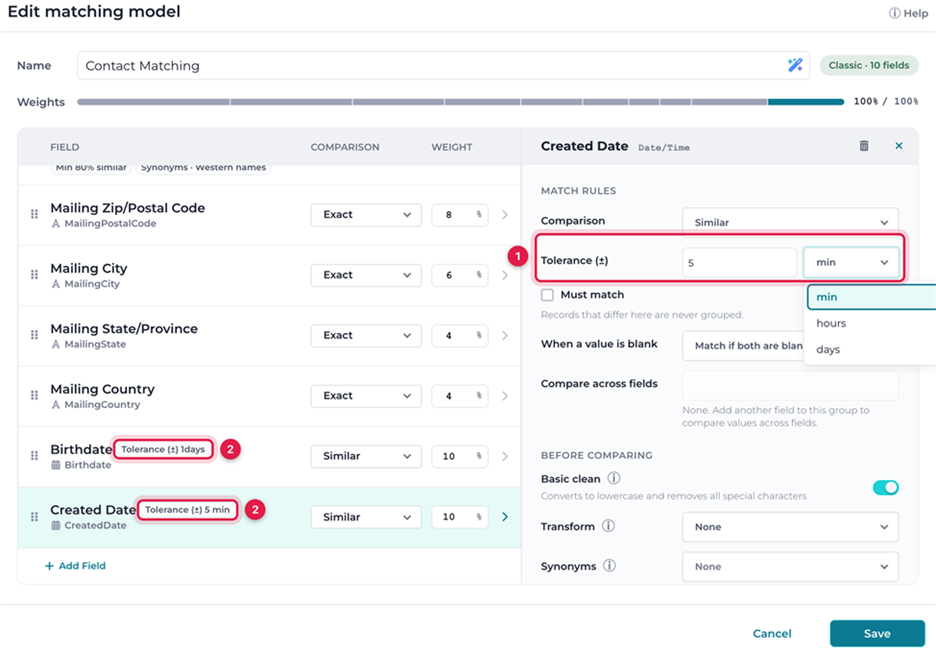Viewport: 936px width, 654px height.
Task: Grab the drag handle for Mailing State/Province
Action: pyautogui.click(x=35, y=335)
